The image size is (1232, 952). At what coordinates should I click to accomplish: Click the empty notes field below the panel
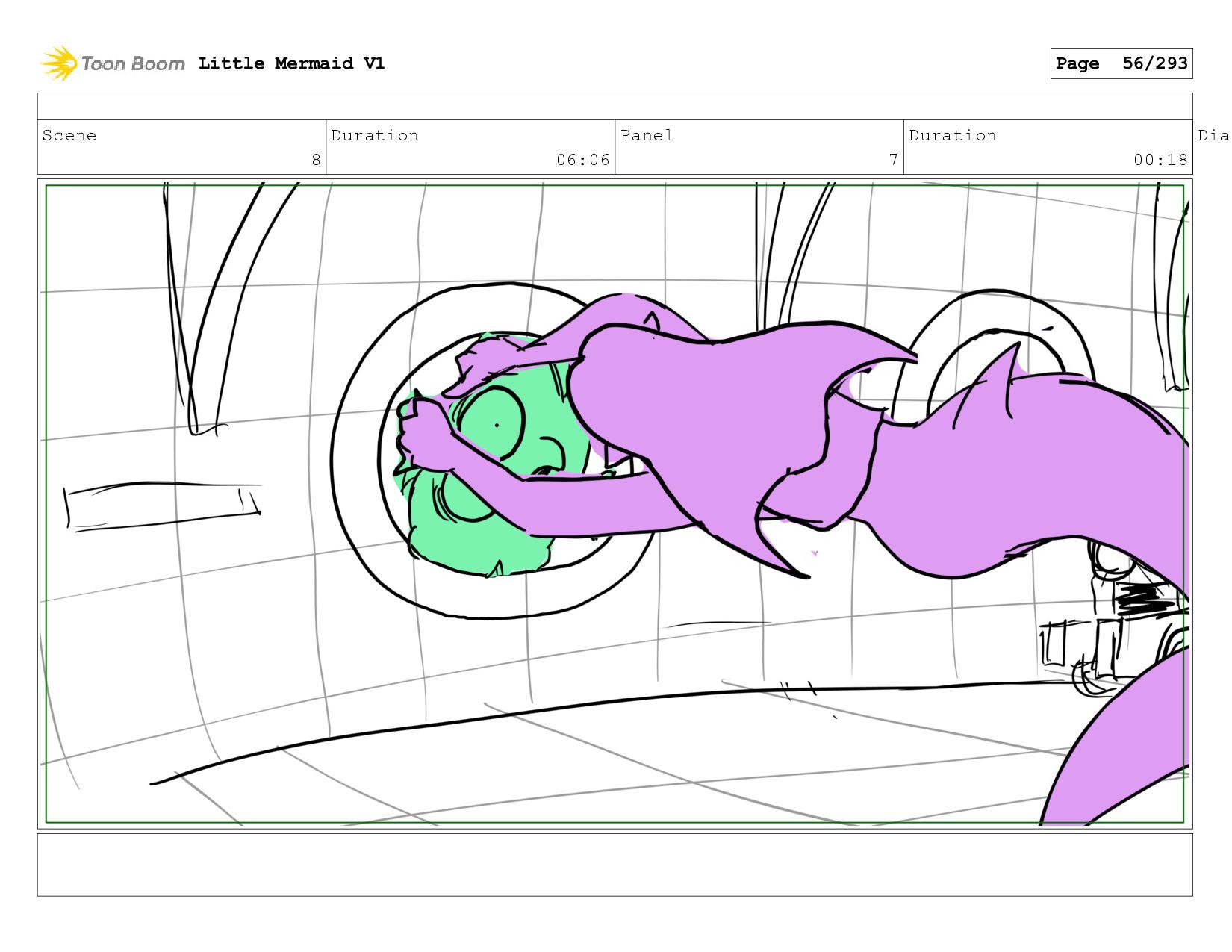(615, 865)
